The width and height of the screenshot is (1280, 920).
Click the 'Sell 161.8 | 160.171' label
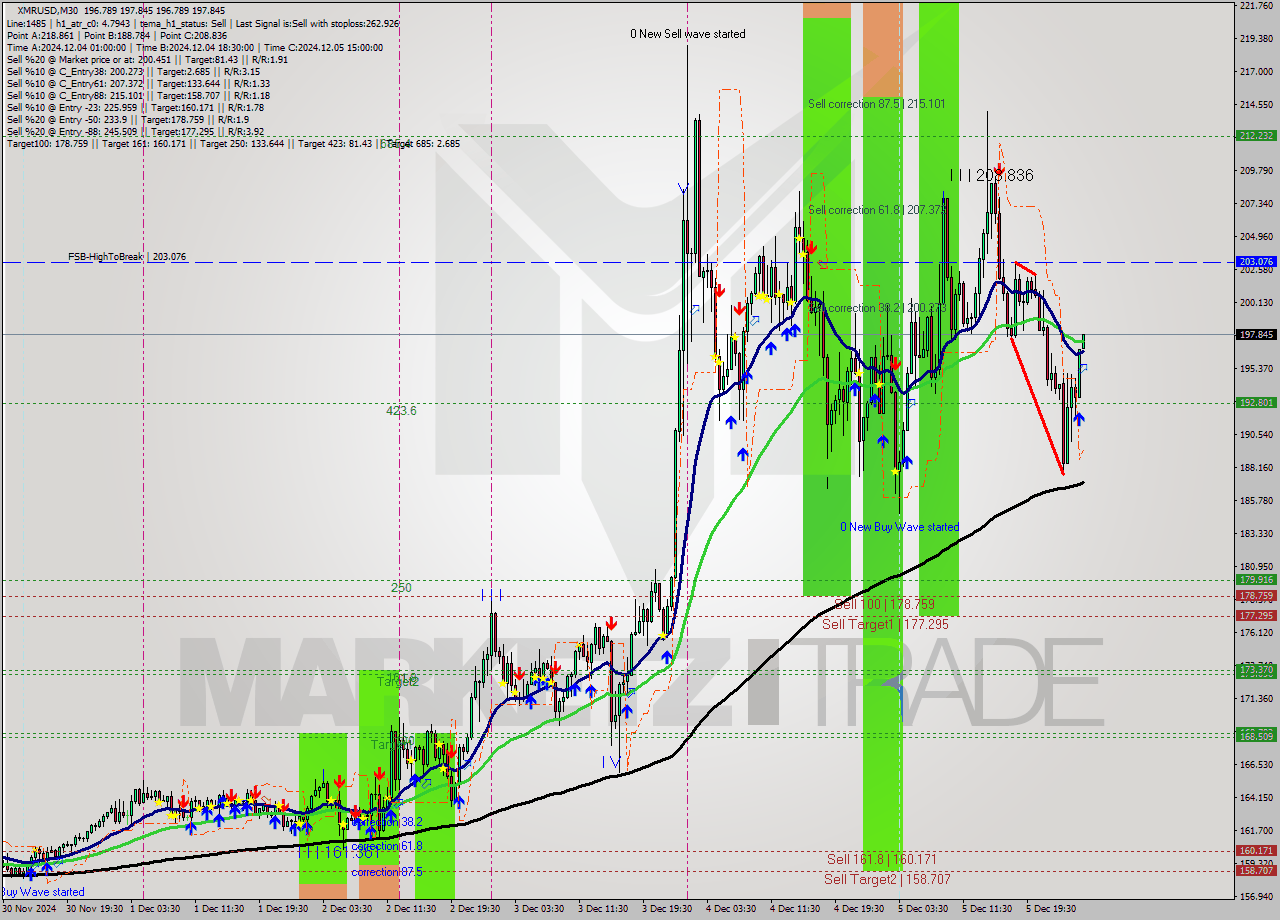(882, 859)
